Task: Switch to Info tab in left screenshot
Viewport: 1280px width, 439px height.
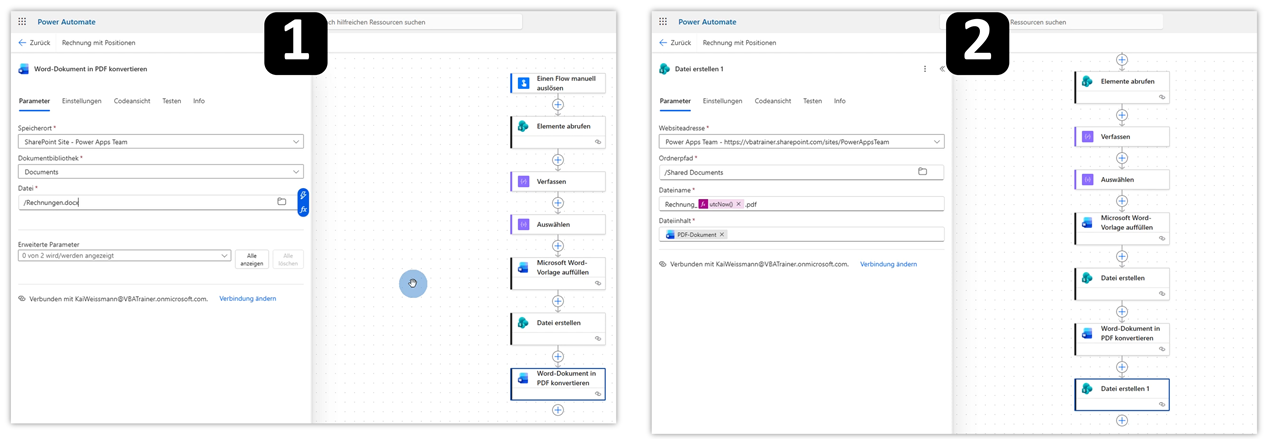Action: point(199,101)
